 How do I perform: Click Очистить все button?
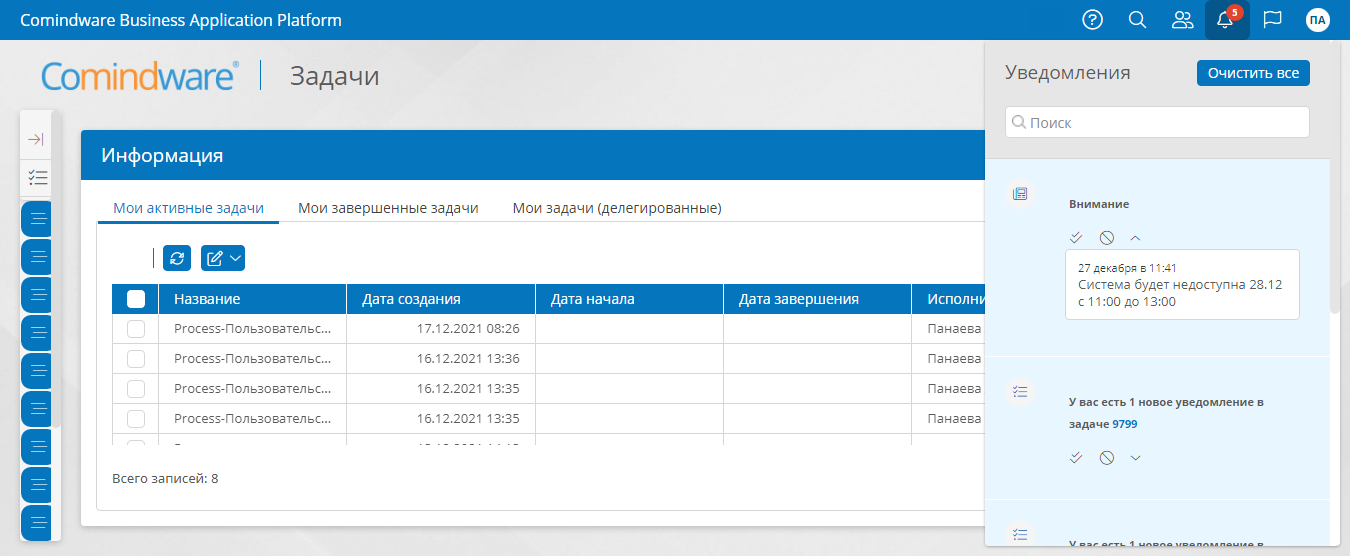coord(1253,73)
